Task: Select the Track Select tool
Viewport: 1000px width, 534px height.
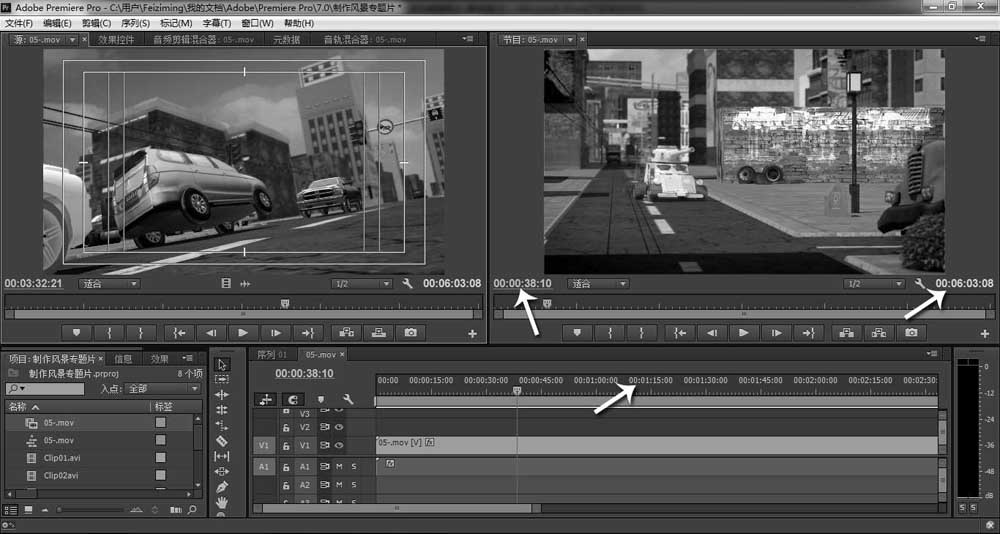Action: coord(222,380)
